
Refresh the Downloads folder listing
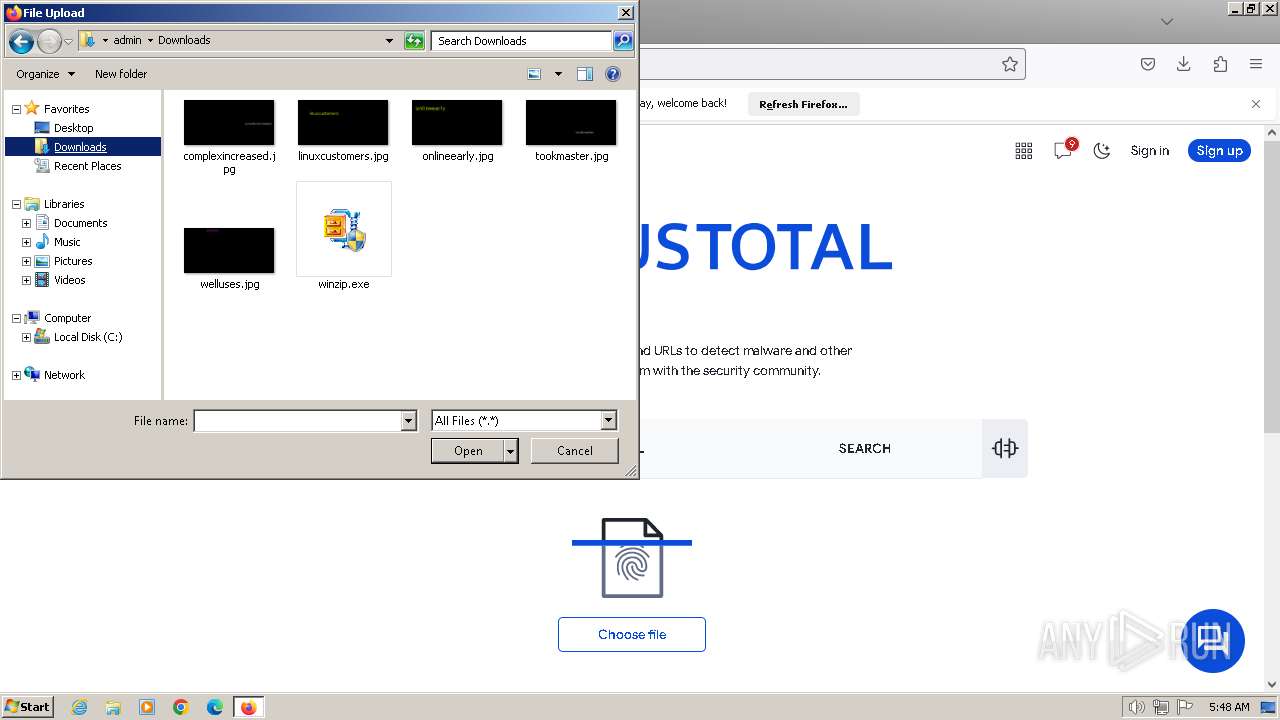coord(414,41)
